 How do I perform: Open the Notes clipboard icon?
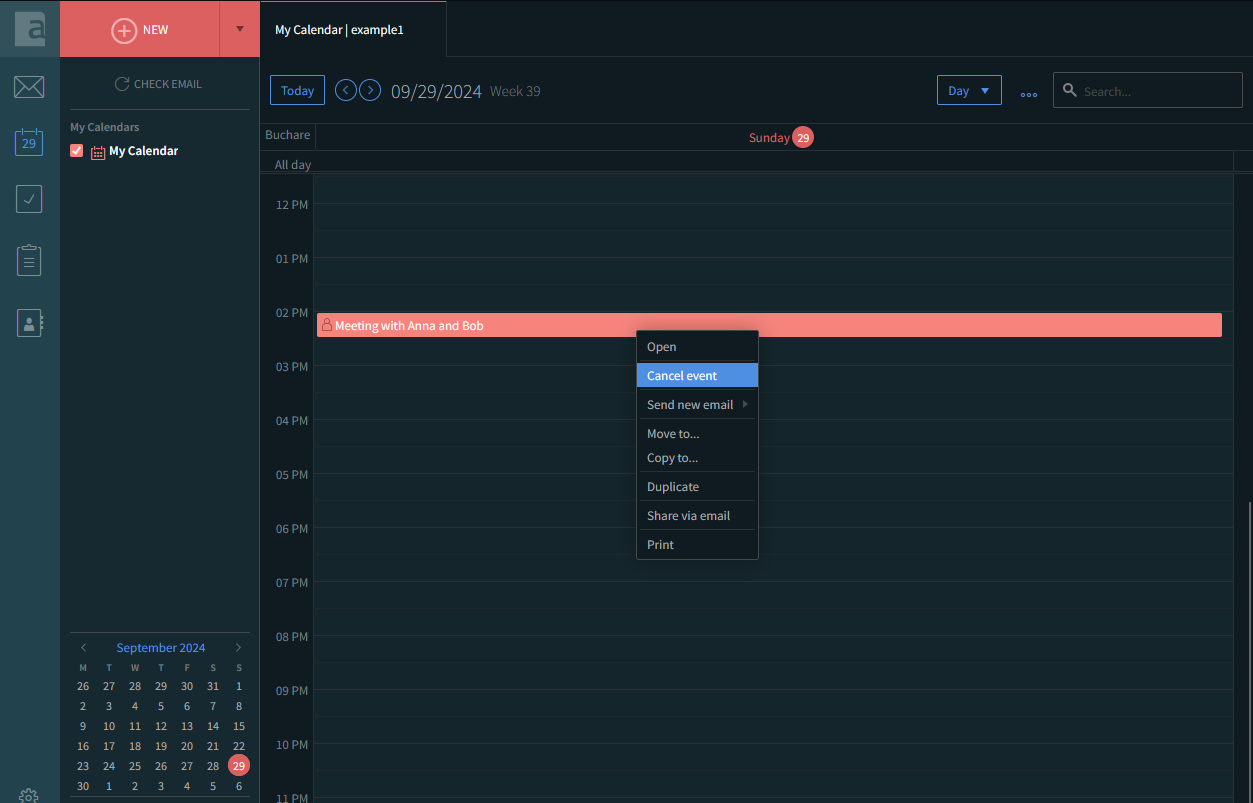(29, 260)
